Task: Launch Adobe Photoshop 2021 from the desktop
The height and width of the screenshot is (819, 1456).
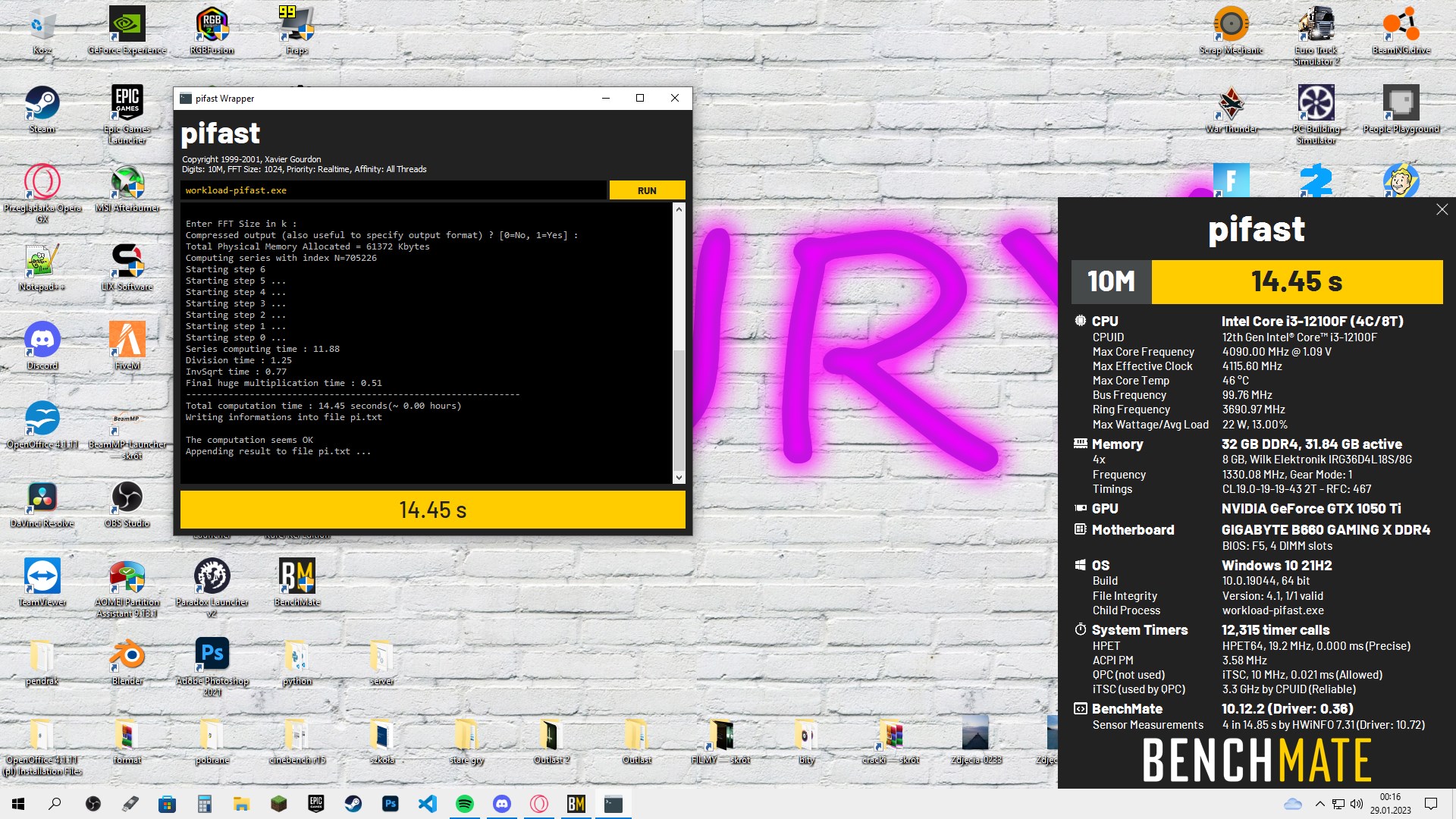Action: point(212,667)
